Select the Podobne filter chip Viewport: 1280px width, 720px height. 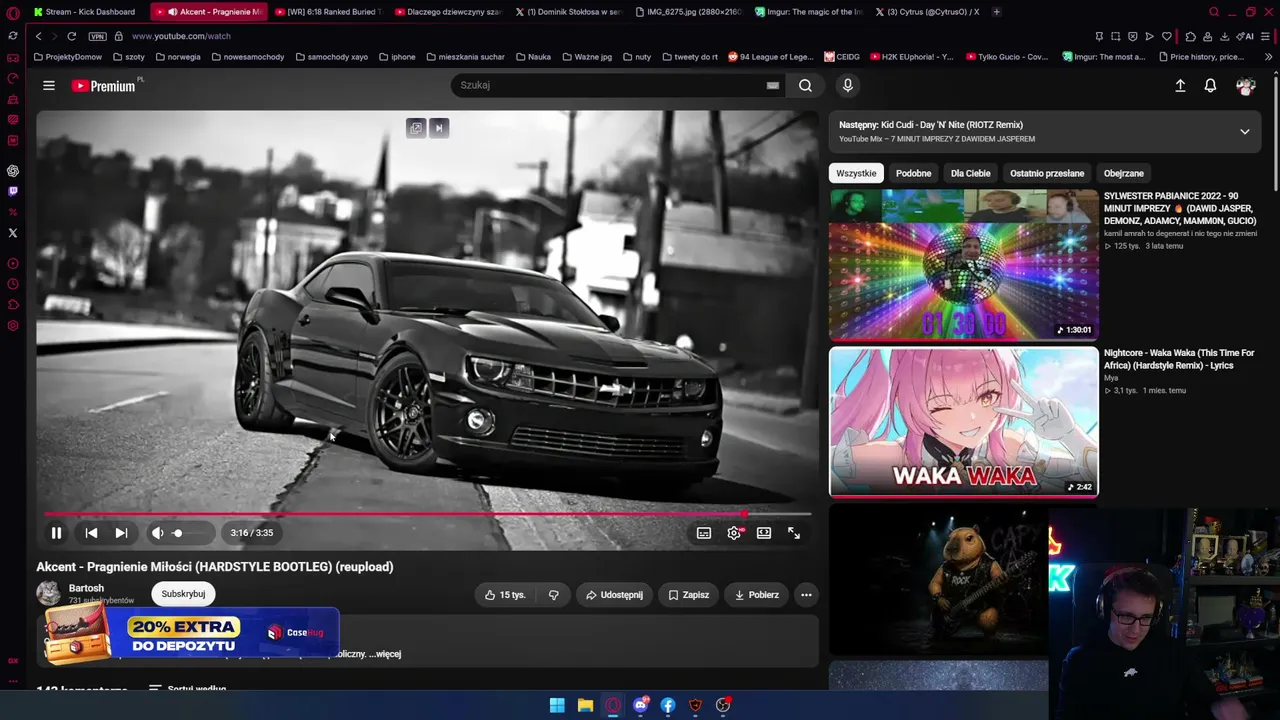click(x=913, y=173)
